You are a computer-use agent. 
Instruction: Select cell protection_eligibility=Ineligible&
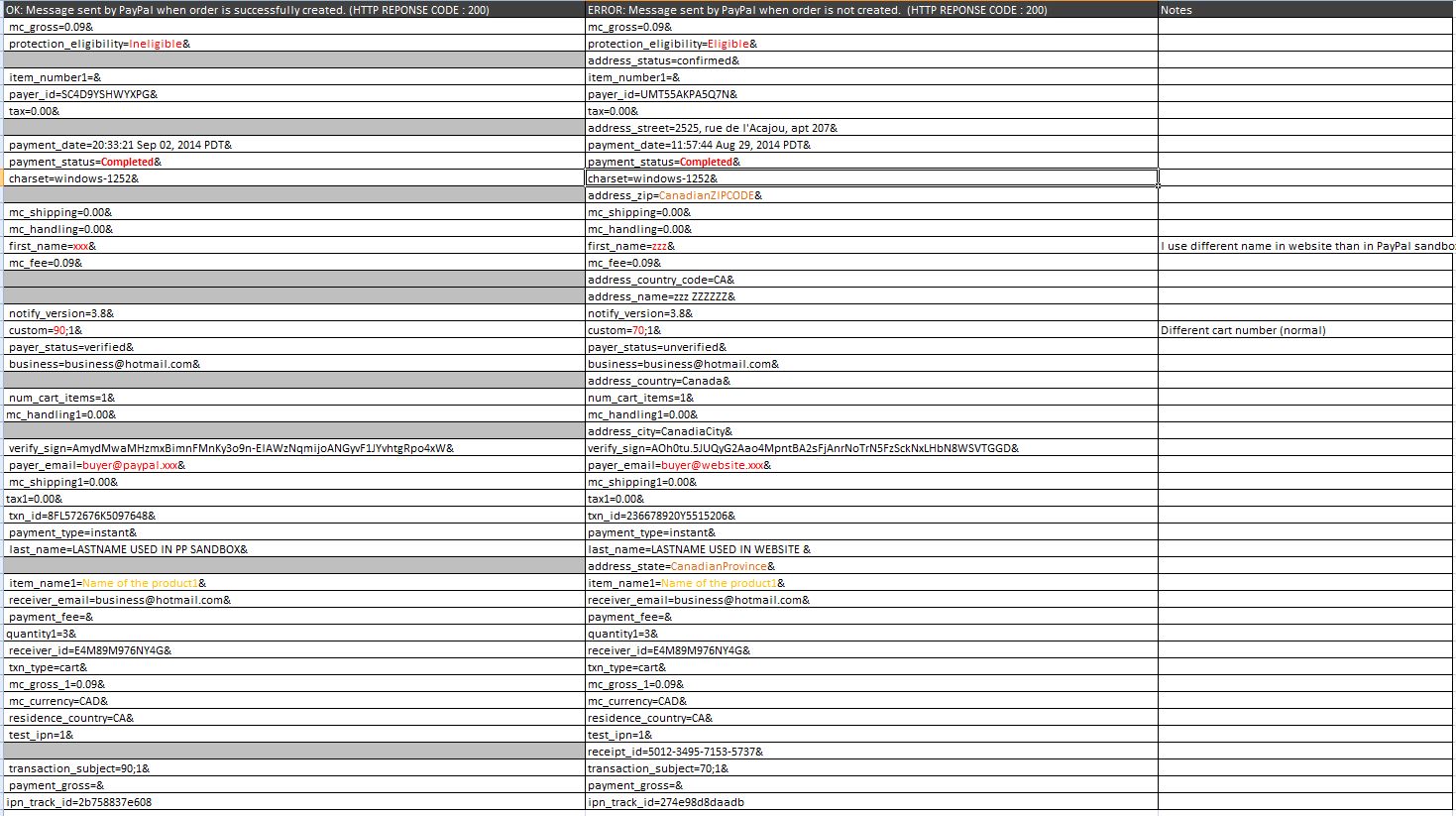294,44
